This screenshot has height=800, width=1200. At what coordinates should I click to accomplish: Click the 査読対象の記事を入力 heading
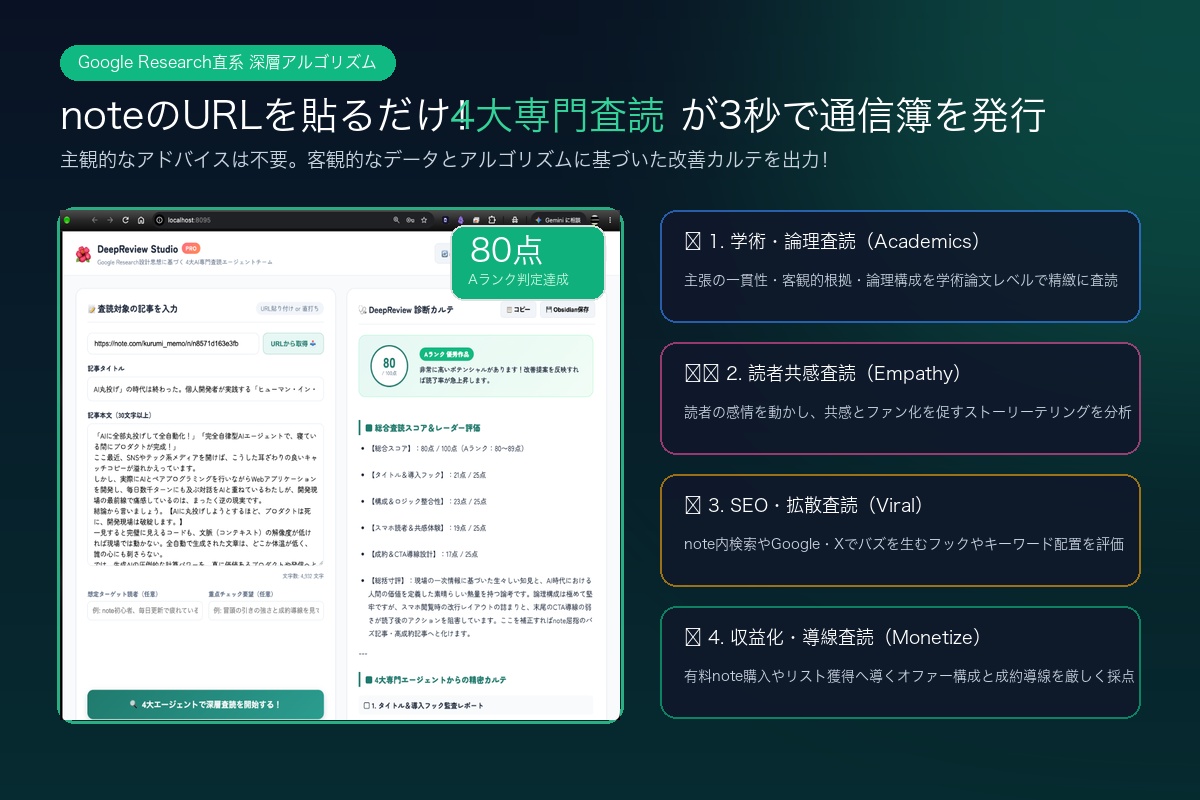[x=133, y=309]
